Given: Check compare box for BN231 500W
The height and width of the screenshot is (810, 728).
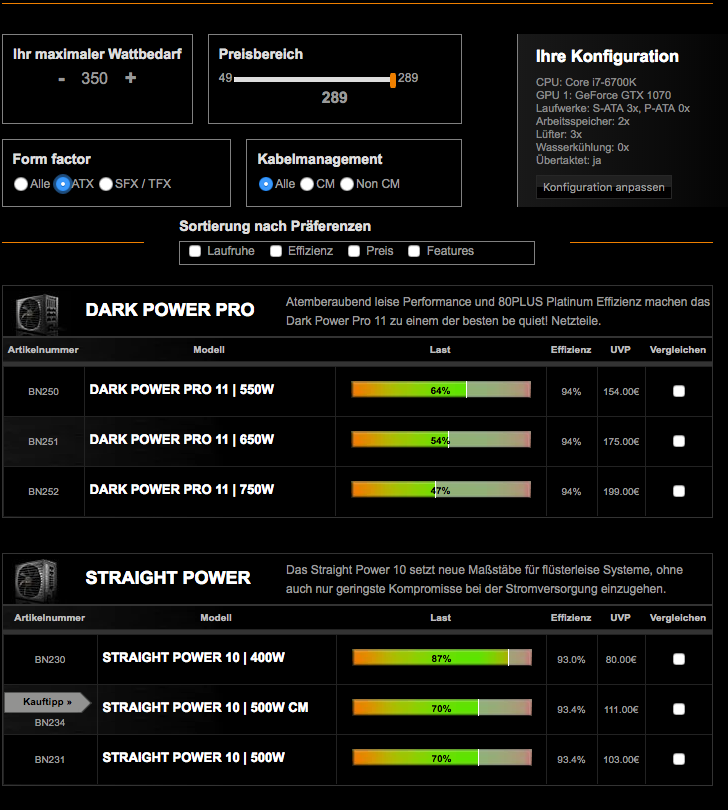Looking at the screenshot, I should (679, 759).
